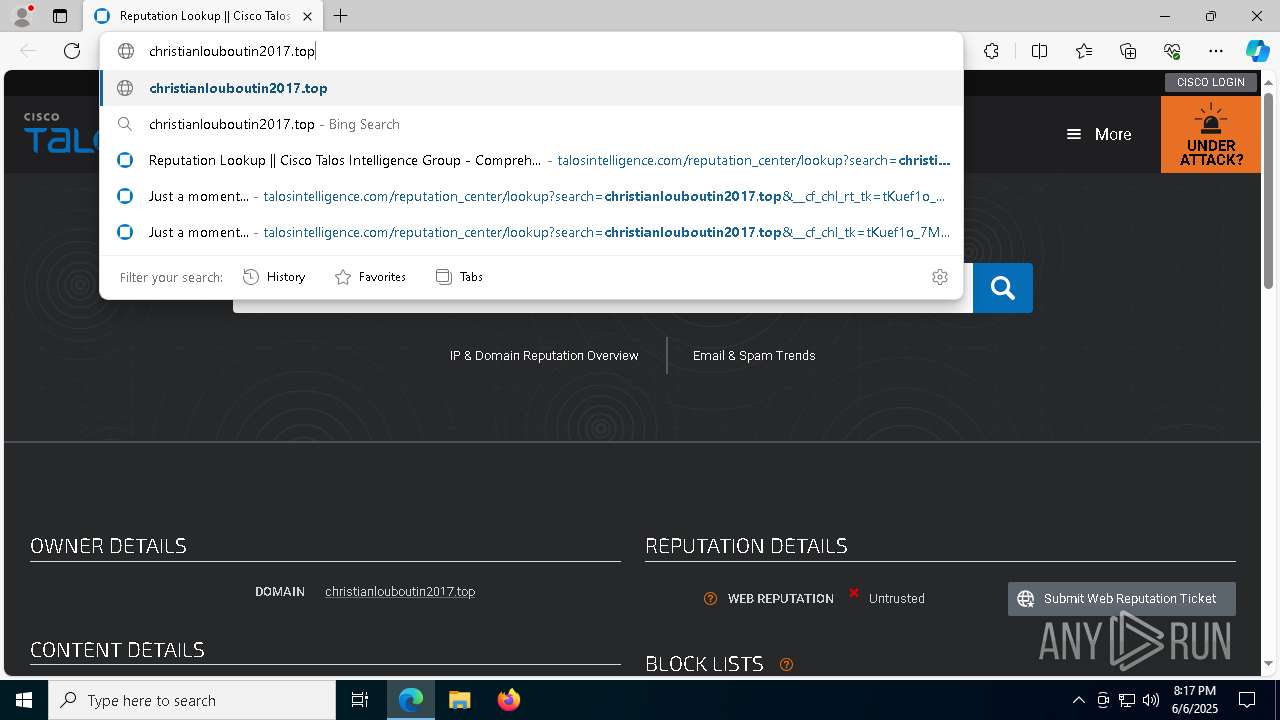1280x720 pixels.
Task: Open Settings and more ellipsis menu
Action: click(1216, 51)
